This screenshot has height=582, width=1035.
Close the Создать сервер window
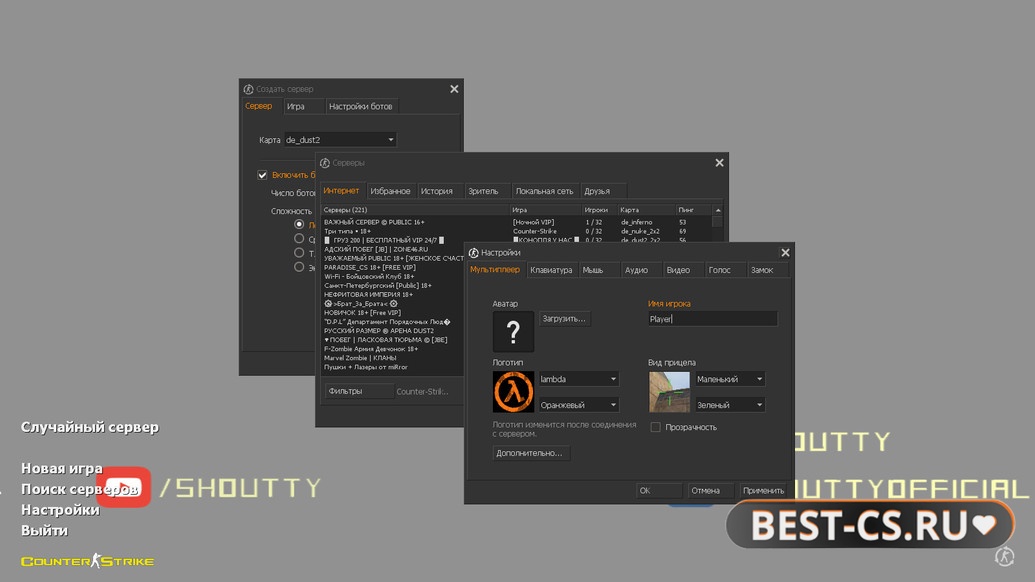[x=454, y=89]
